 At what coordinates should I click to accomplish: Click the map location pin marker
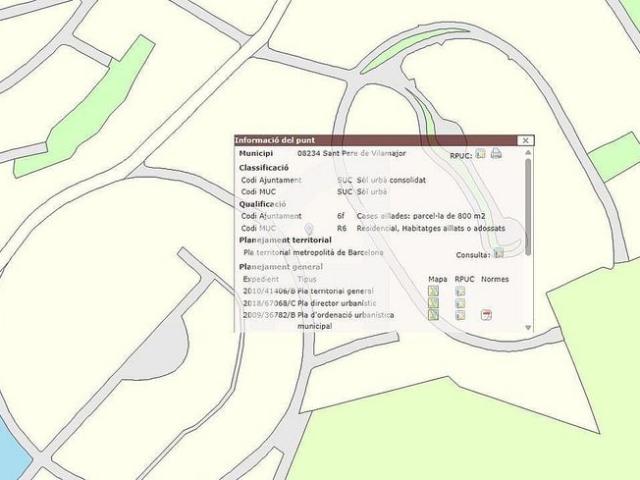pyautogui.click(x=309, y=229)
